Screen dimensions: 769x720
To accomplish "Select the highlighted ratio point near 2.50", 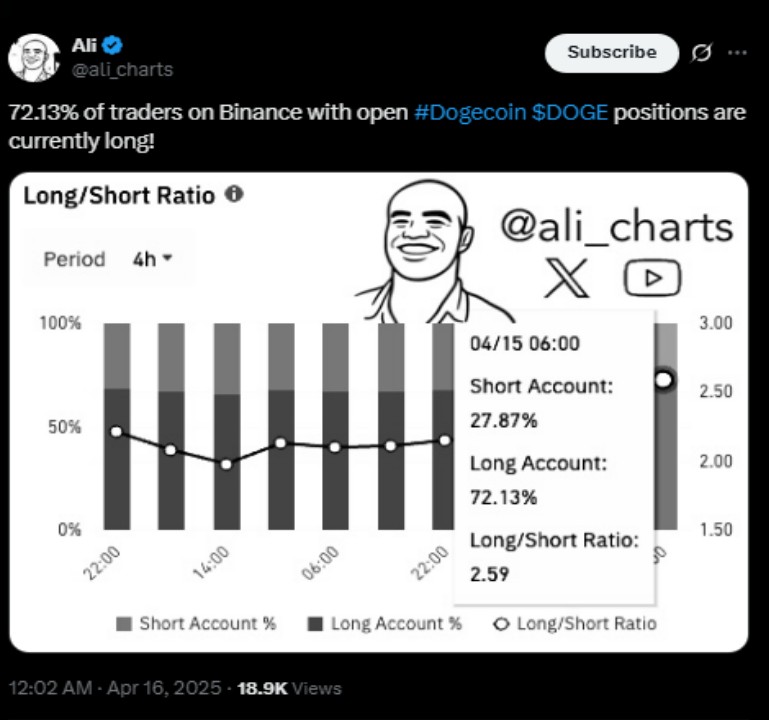I will tap(664, 379).
